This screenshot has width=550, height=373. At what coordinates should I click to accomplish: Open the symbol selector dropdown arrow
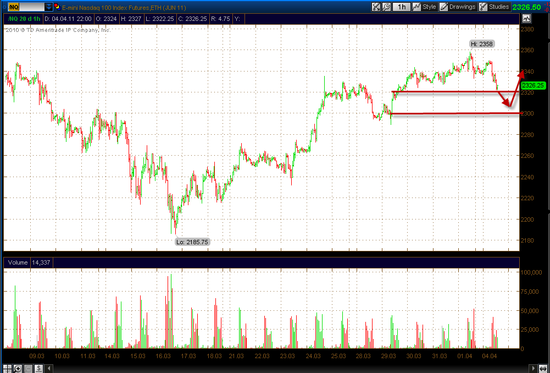[49, 7]
